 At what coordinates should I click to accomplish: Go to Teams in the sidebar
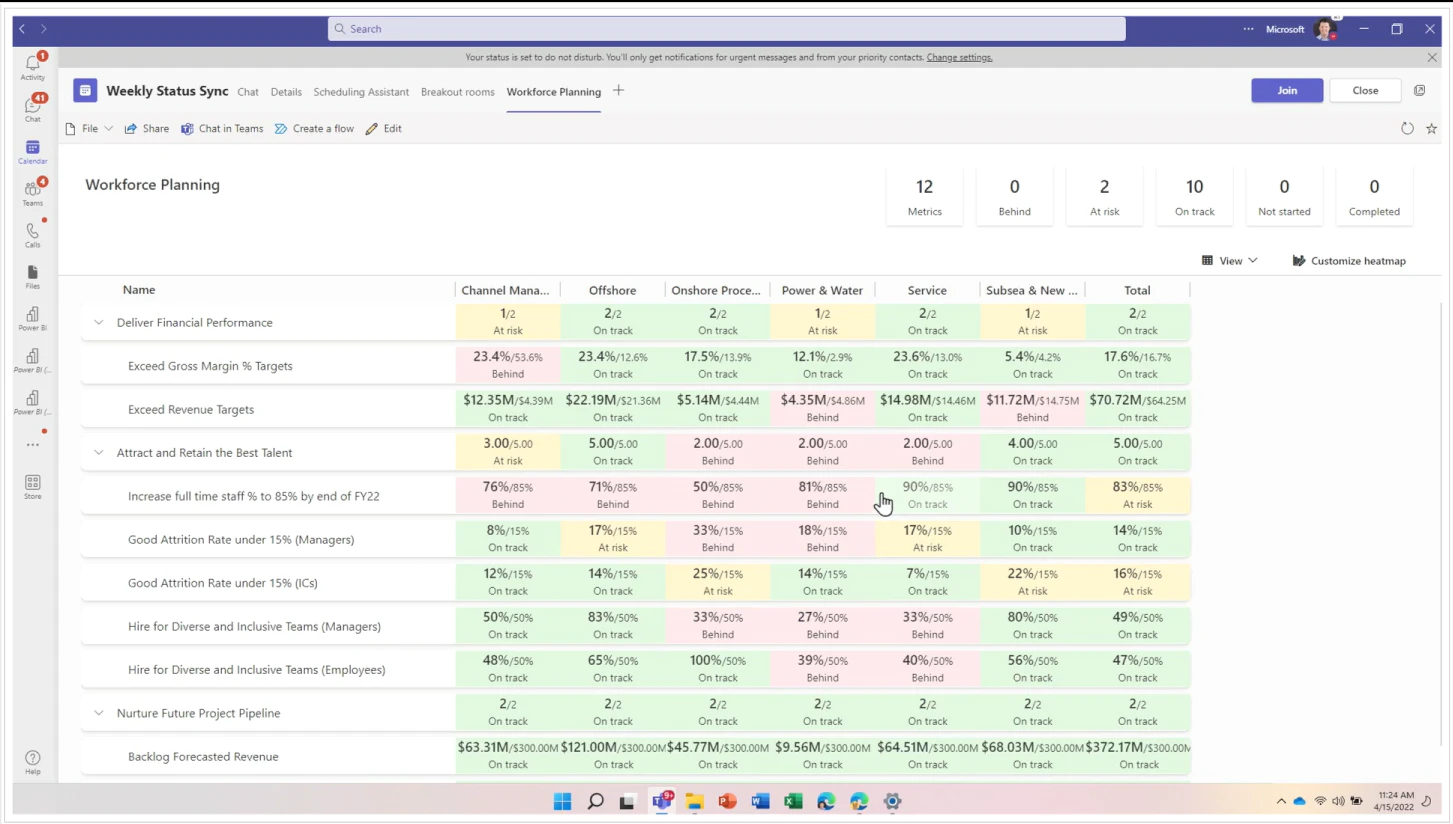pos(33,192)
